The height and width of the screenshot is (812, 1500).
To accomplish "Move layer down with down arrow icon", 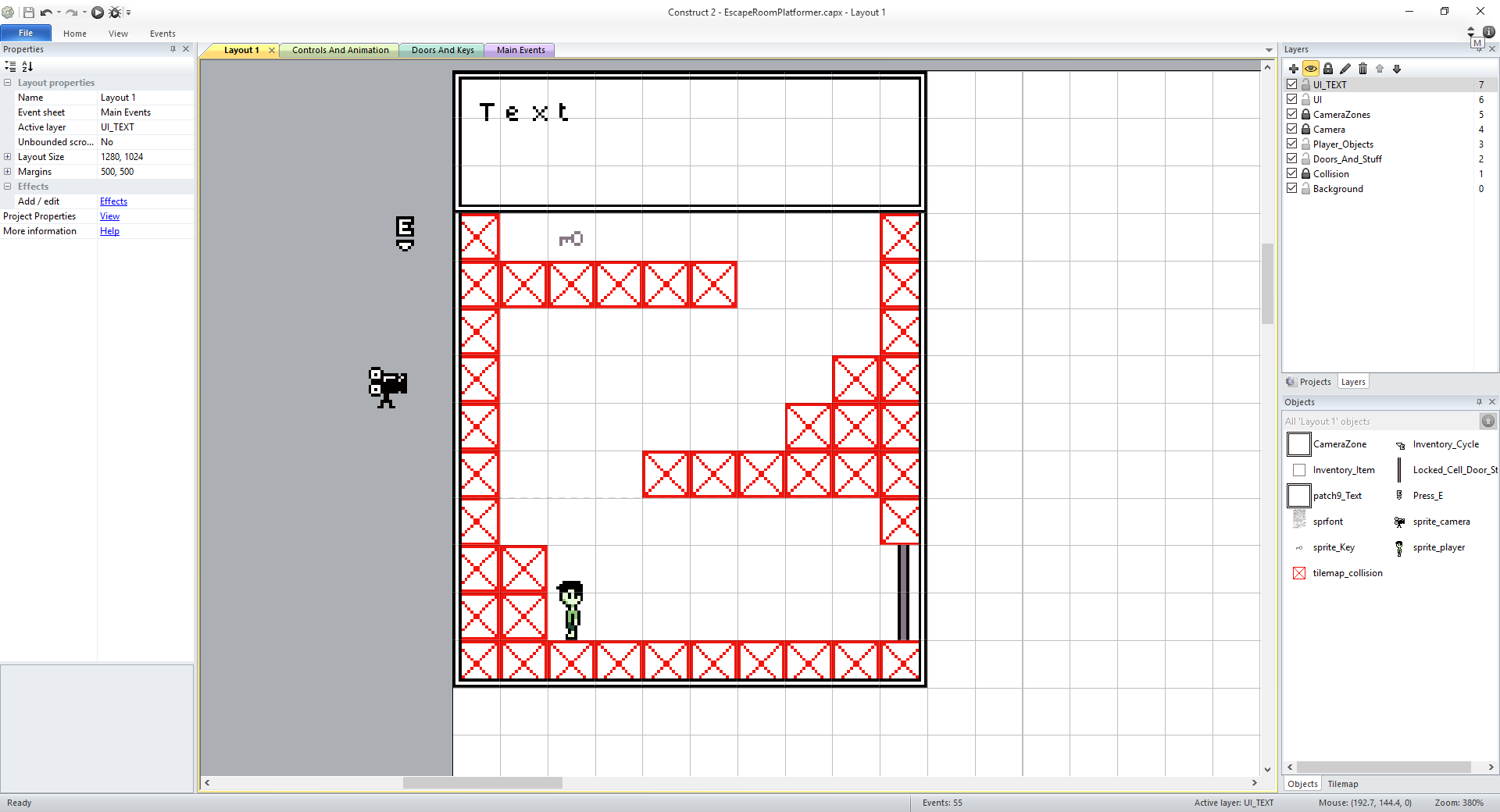I will click(x=1397, y=69).
